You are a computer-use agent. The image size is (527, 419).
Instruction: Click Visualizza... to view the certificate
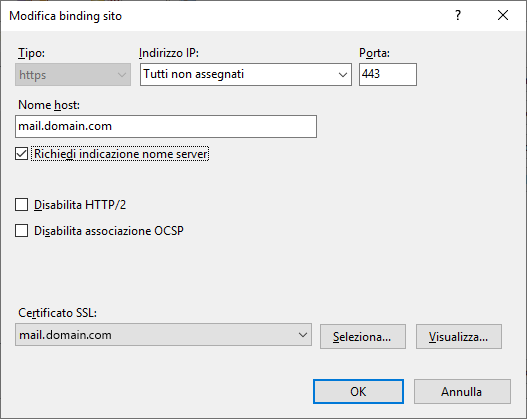(x=459, y=336)
